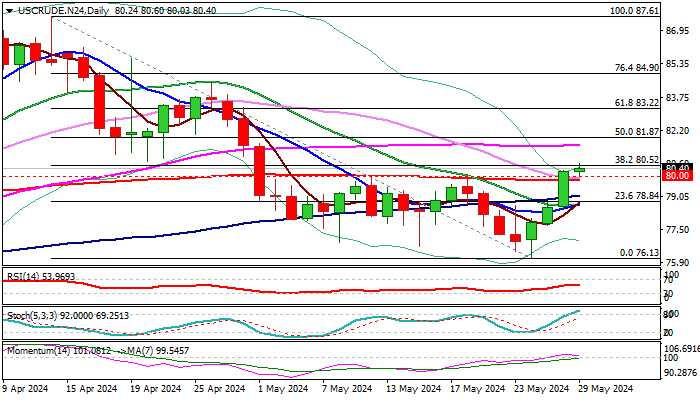The height and width of the screenshot is (400, 700).
Task: Click the large red candle at 1 May
Action: click(260, 172)
